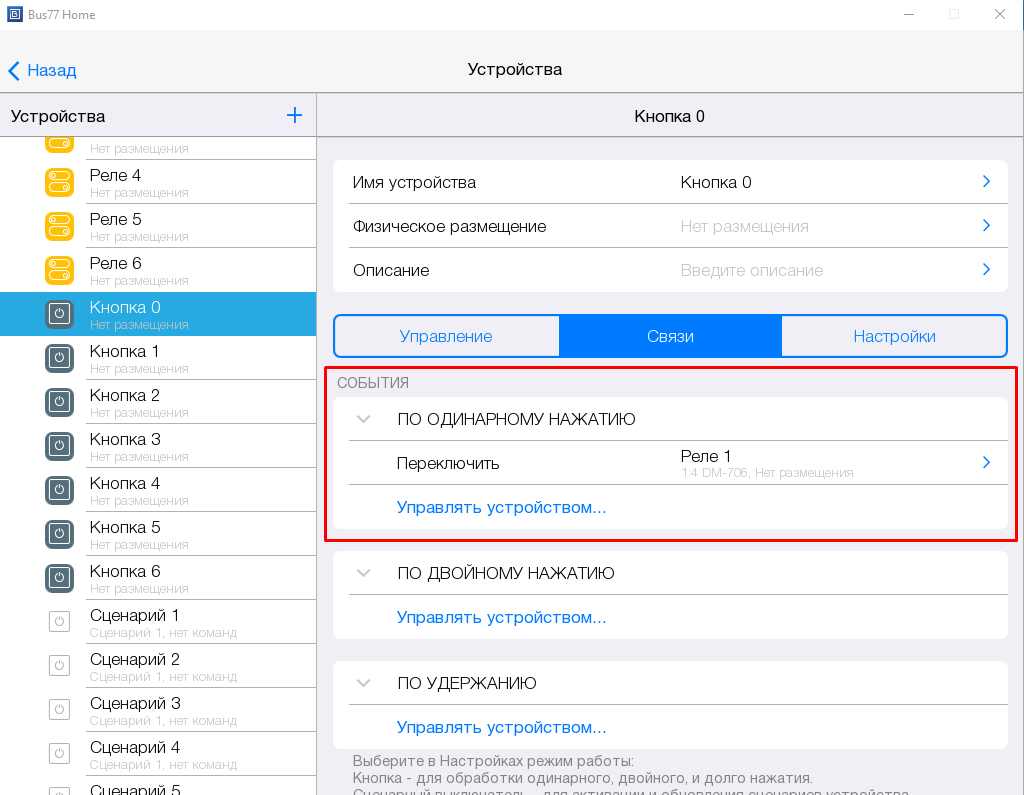Click the Кнопка 6 power icon
Viewport: 1024px width, 795px height.
[x=60, y=578]
